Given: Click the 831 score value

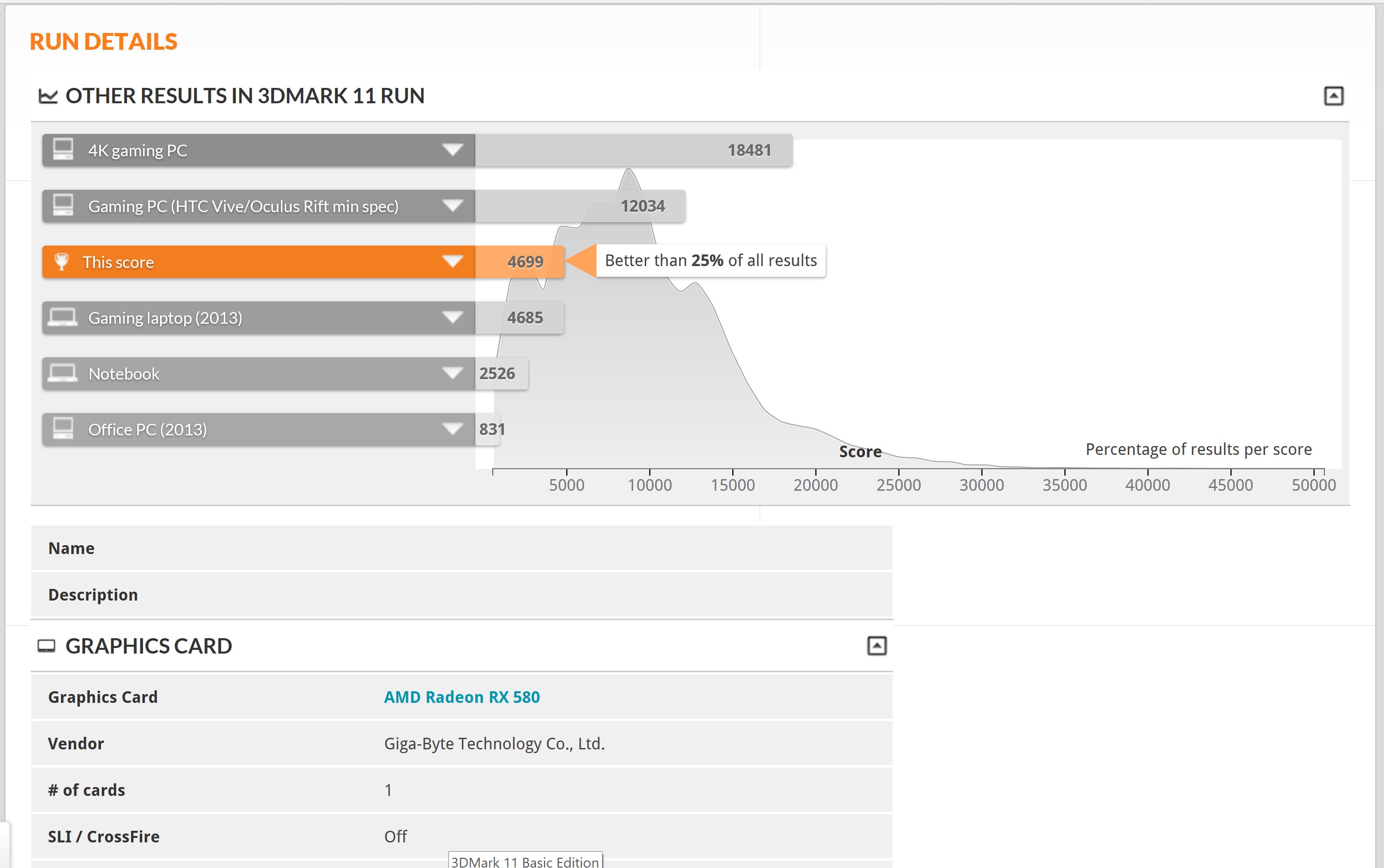Looking at the screenshot, I should pyautogui.click(x=492, y=429).
